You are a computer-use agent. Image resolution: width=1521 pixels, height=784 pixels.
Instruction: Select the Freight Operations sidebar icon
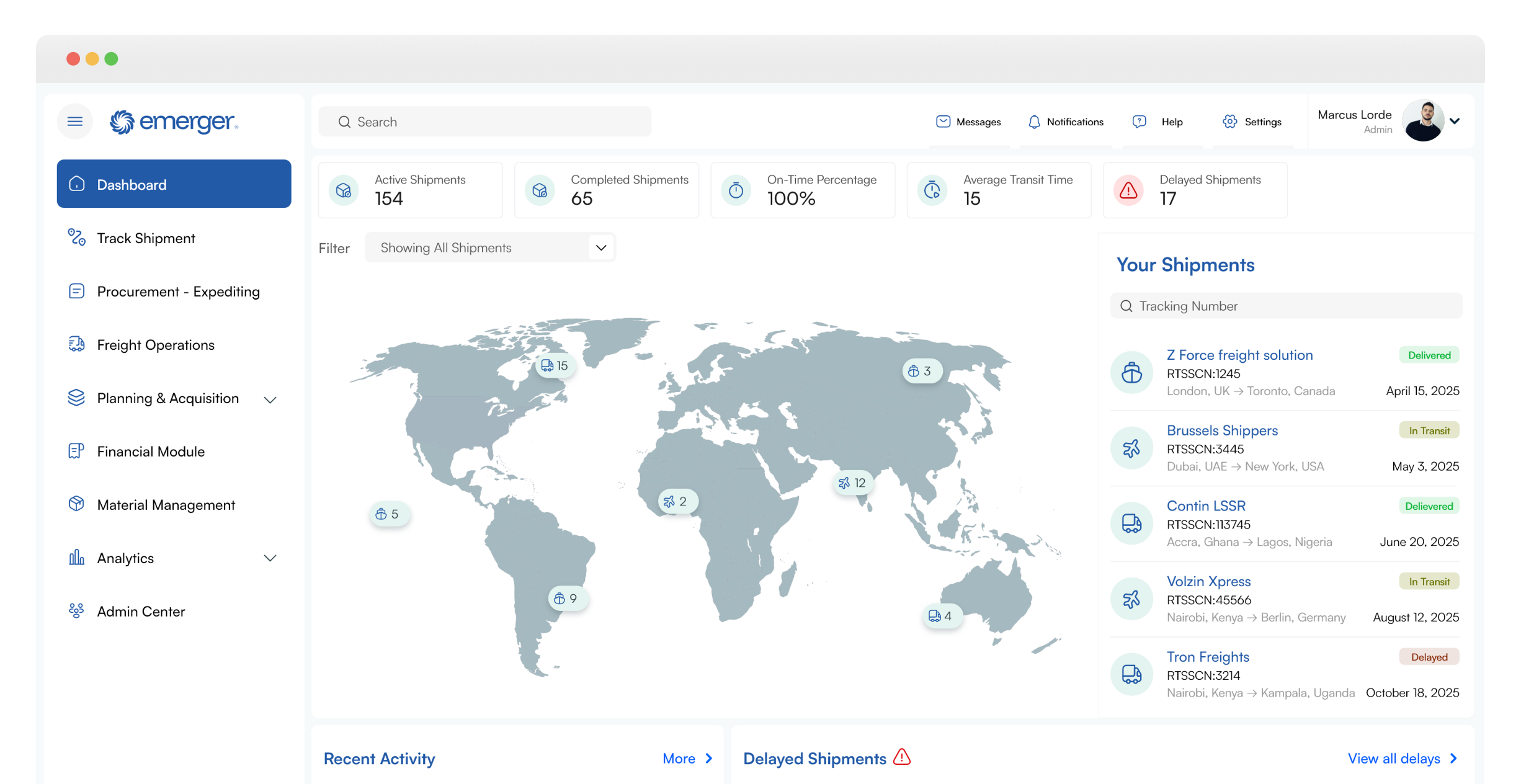[76, 344]
